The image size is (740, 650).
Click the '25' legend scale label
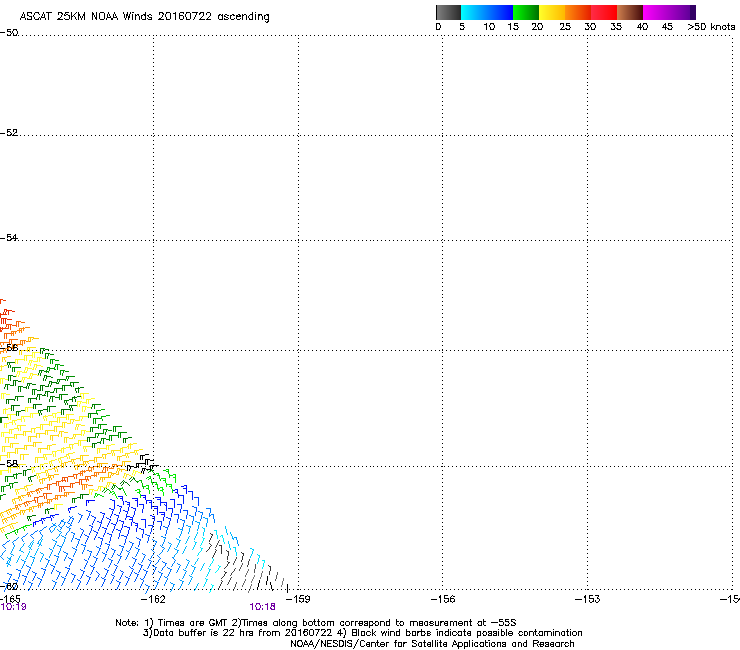click(x=565, y=27)
